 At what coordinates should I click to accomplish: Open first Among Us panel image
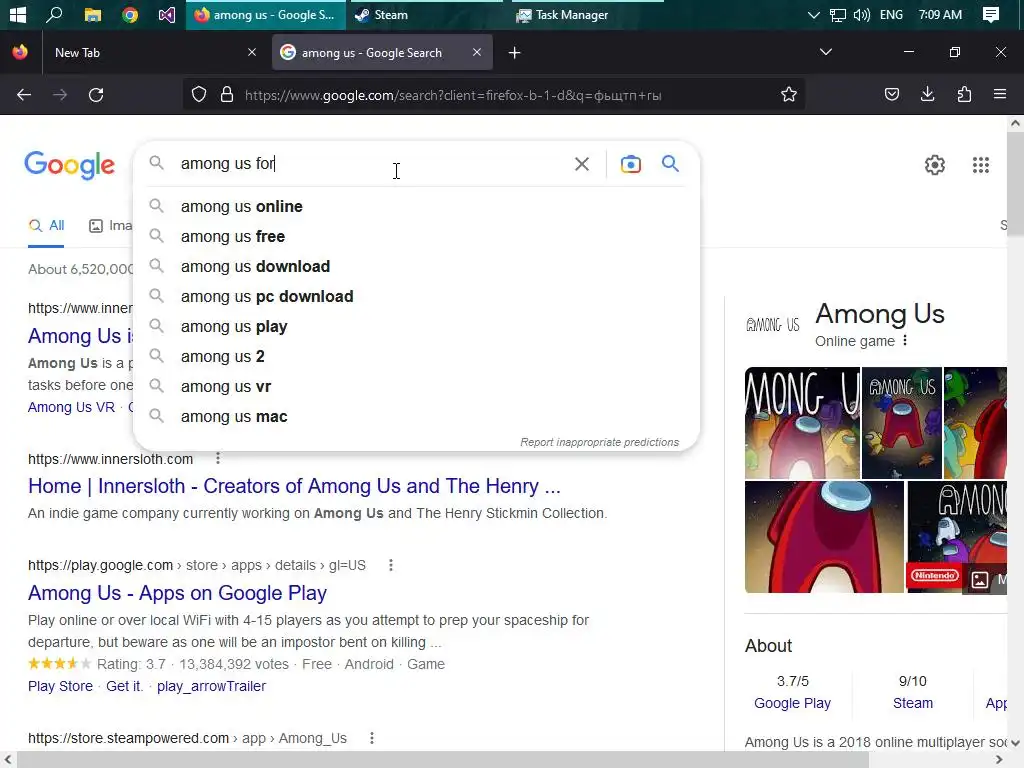[802, 423]
